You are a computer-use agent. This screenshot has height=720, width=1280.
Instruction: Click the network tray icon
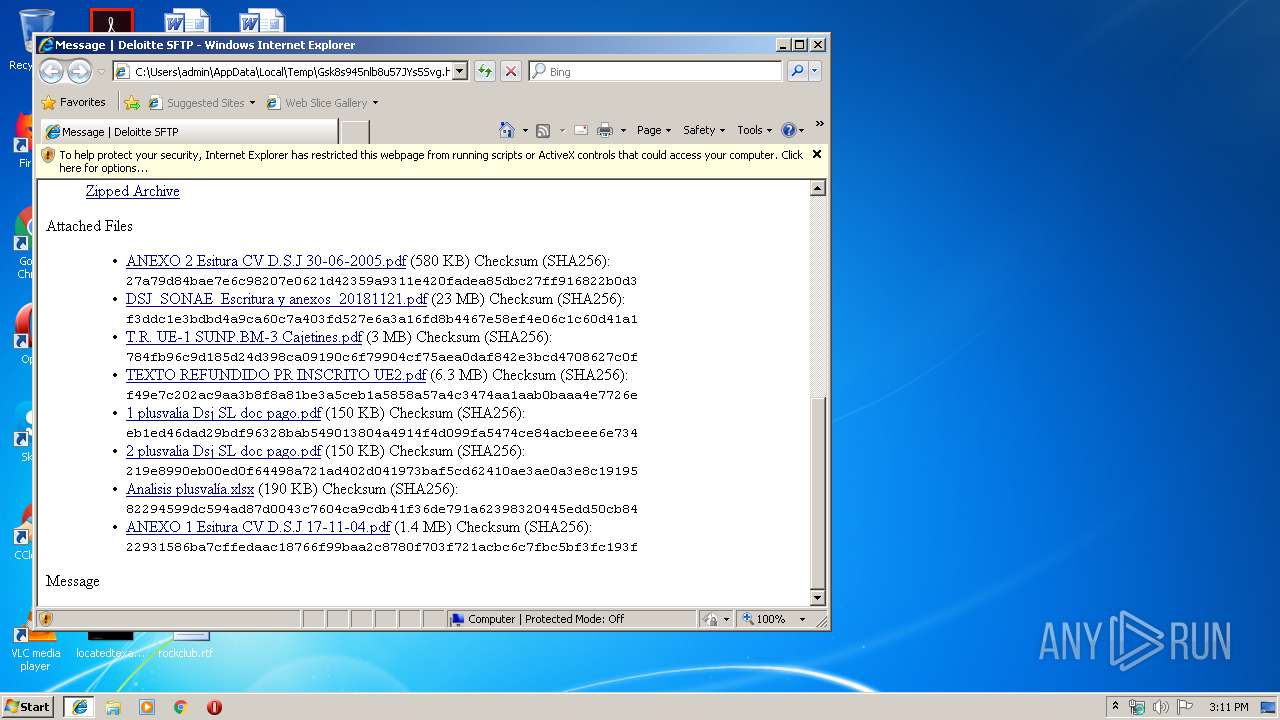point(1137,707)
